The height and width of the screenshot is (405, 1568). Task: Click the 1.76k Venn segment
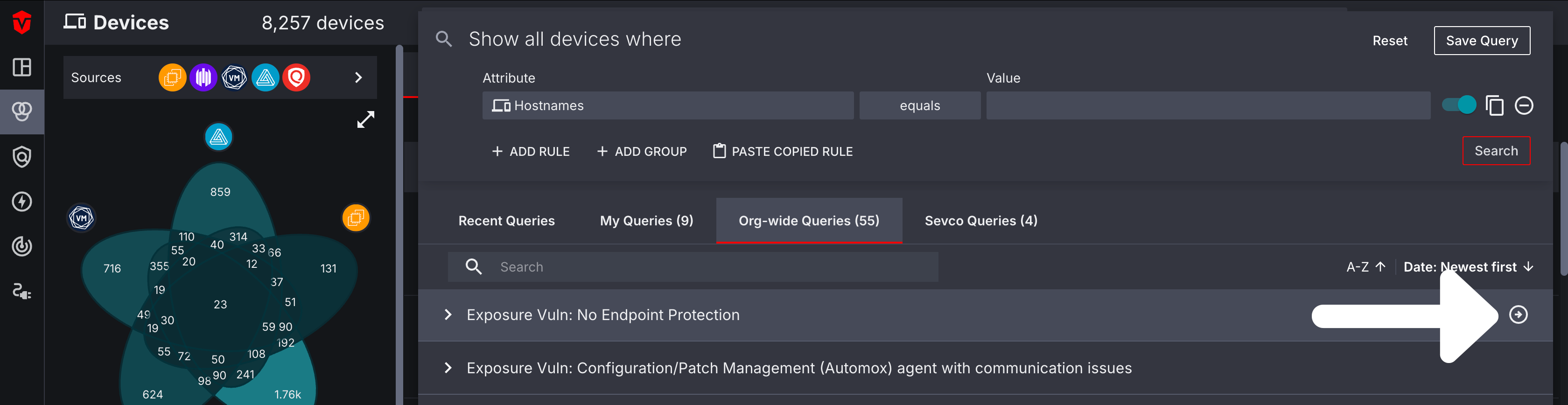288,395
